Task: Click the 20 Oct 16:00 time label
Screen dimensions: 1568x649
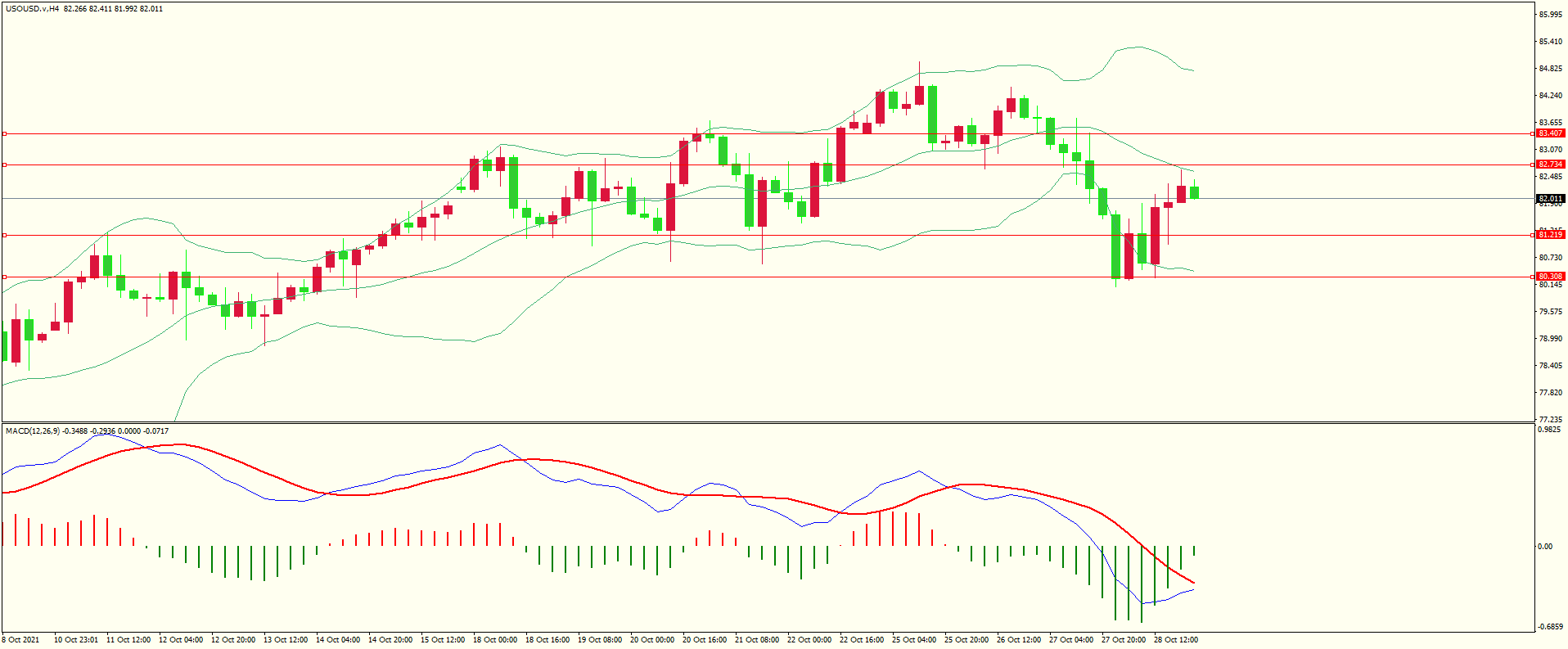Action: pos(705,640)
